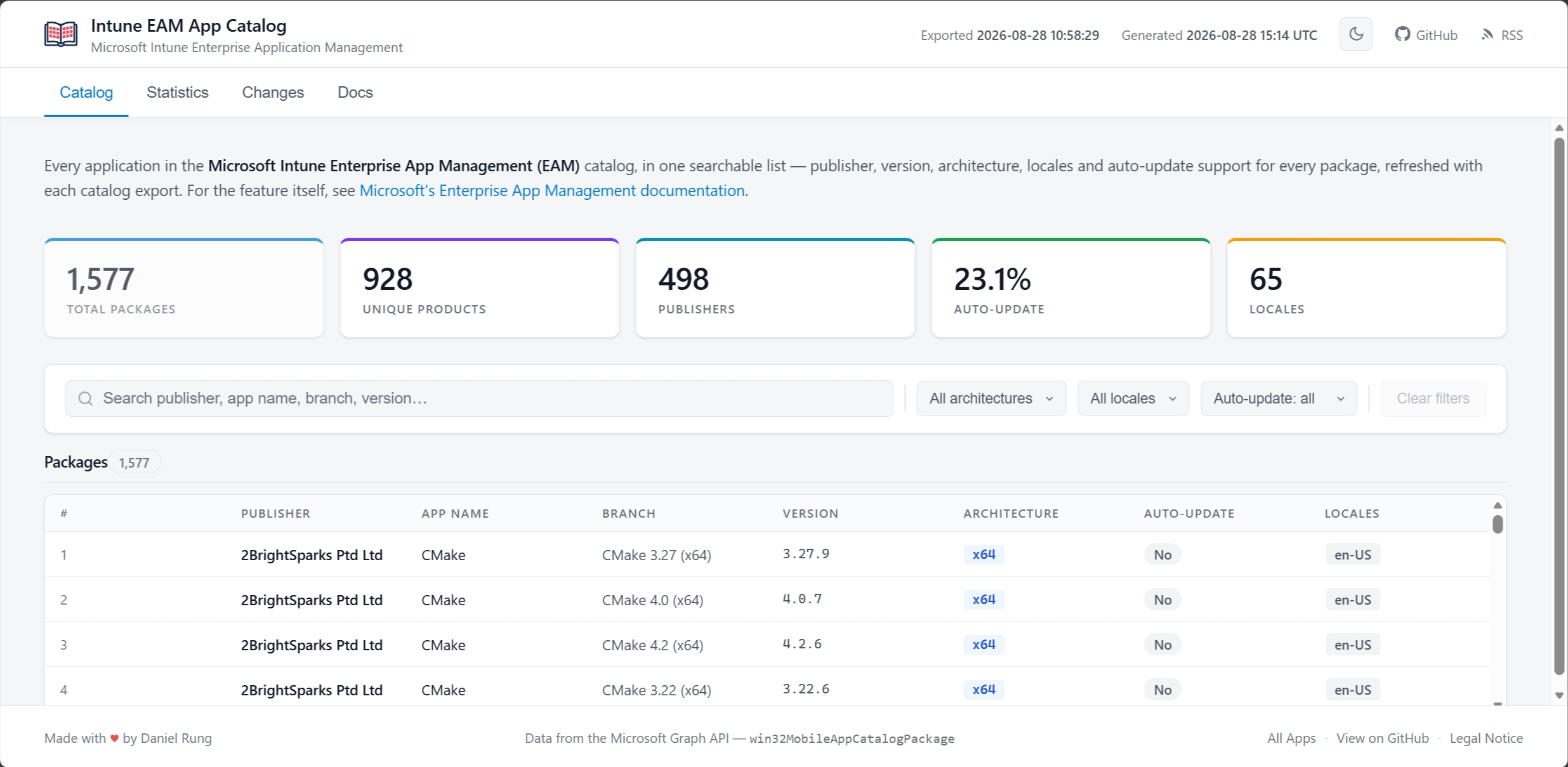Click the x64 architecture badge in row 1
1568x767 pixels.
point(984,554)
